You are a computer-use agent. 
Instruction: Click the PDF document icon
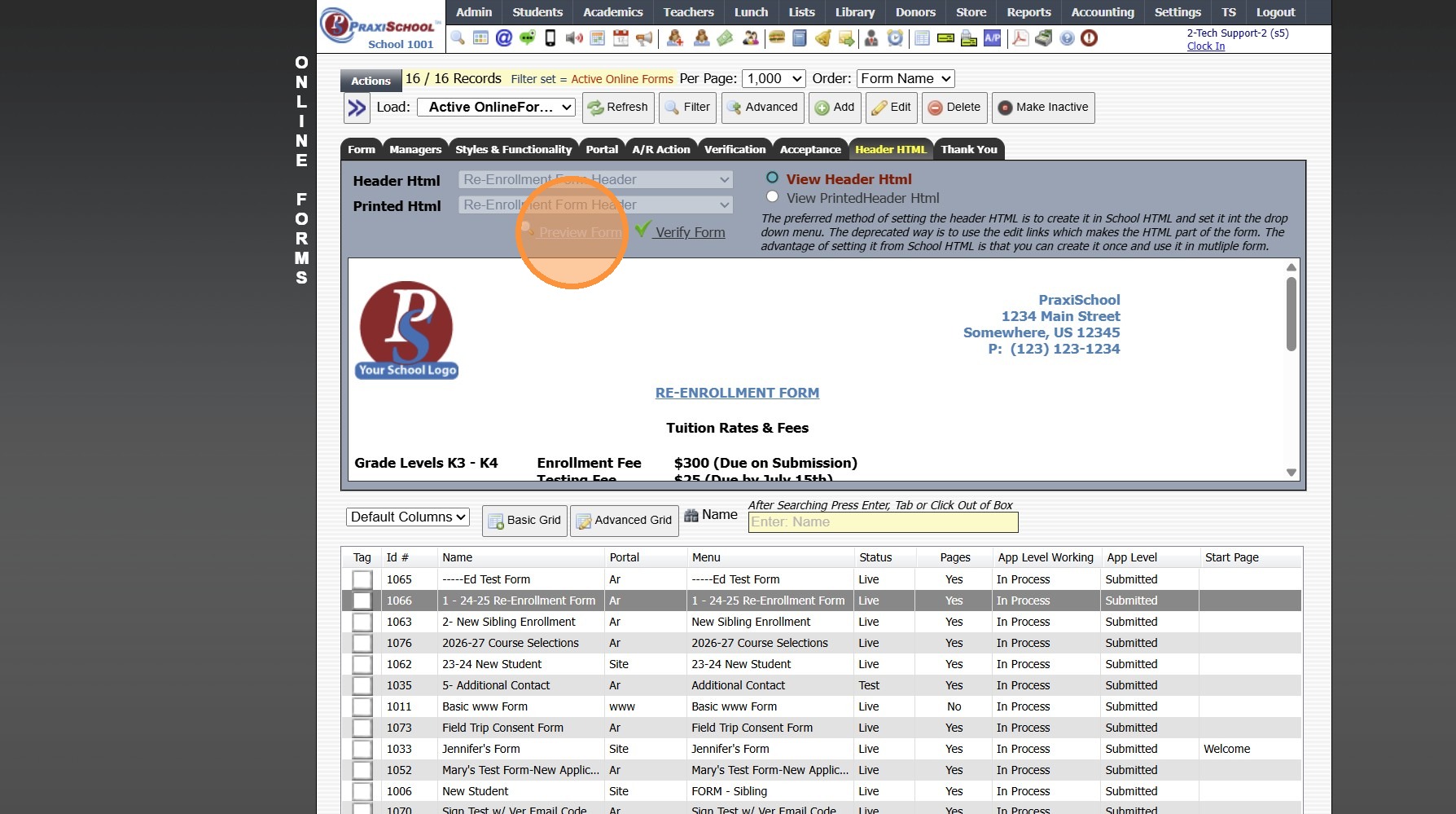(1020, 38)
